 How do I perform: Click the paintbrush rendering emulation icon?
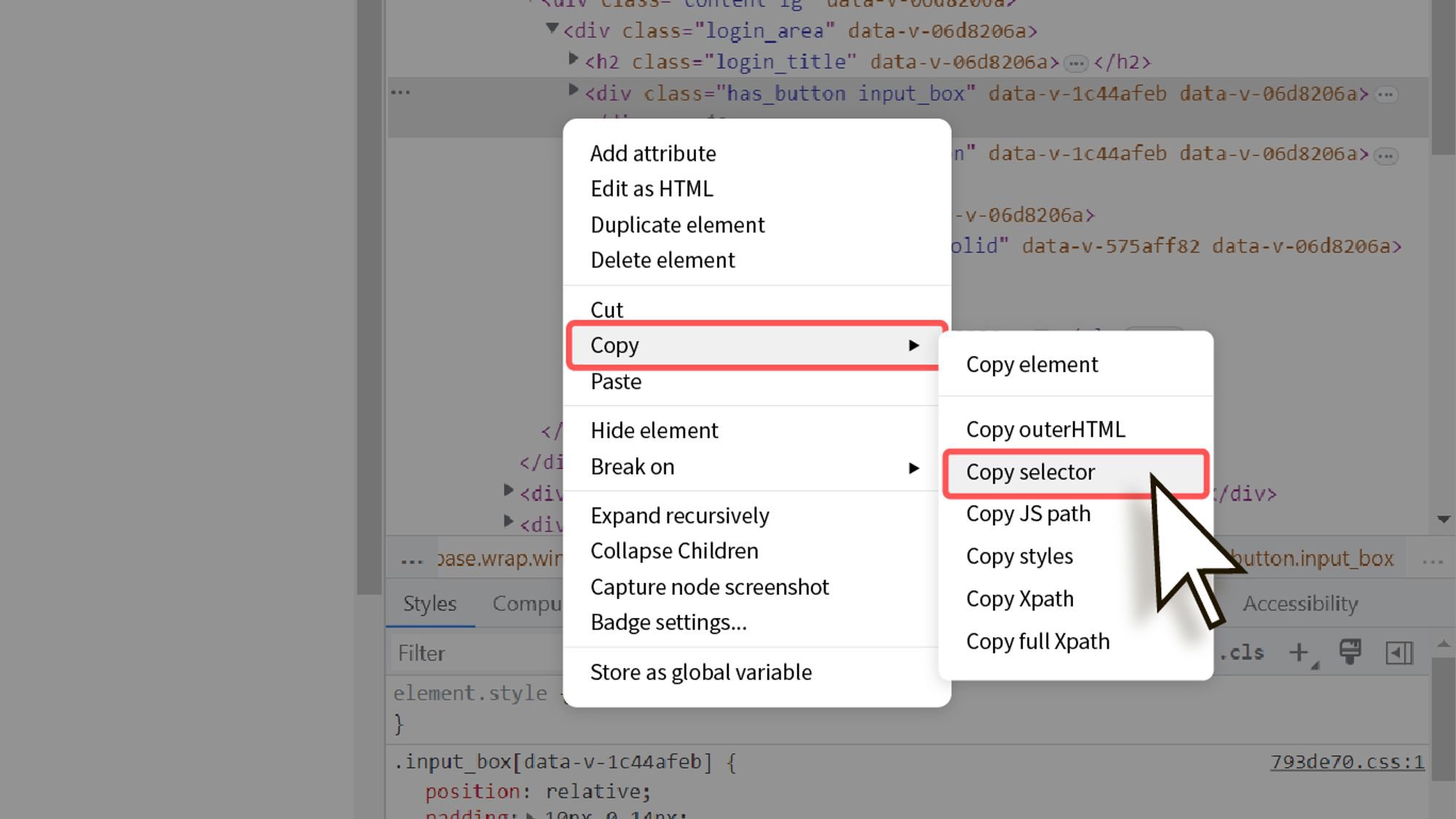pyautogui.click(x=1350, y=652)
